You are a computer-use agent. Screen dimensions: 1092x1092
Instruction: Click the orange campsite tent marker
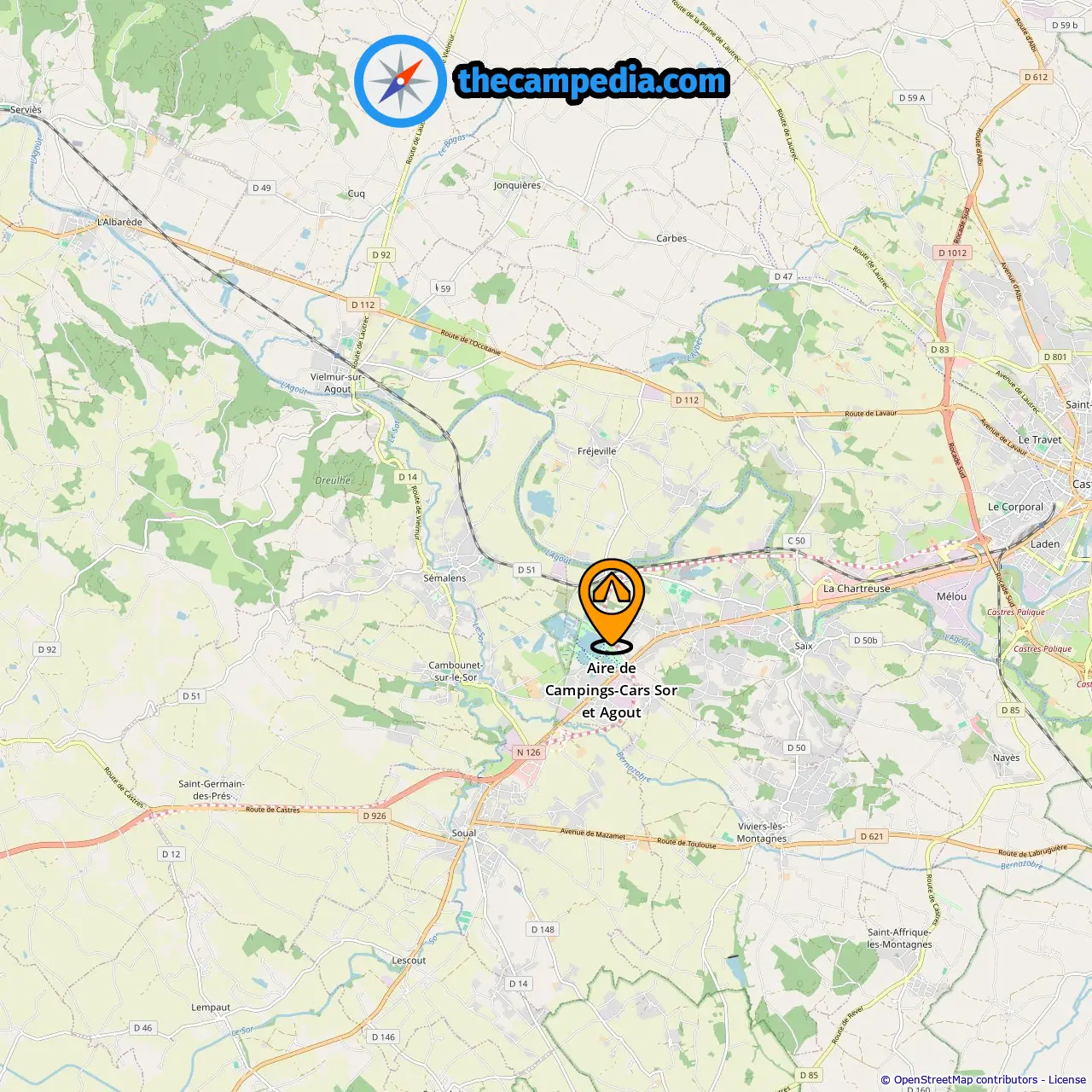click(611, 605)
